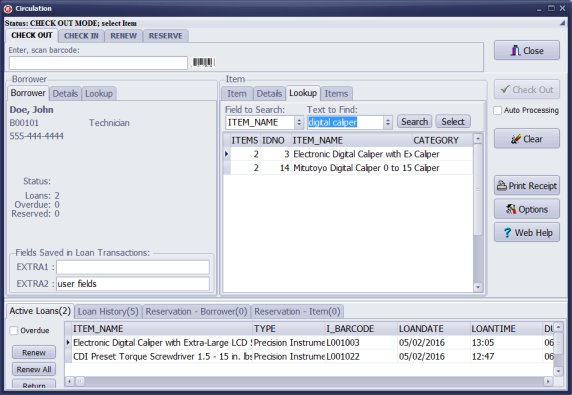This screenshot has width=572, height=395.
Task: Select the CDI Preset Torque Screwdriver loan row
Action: point(310,356)
